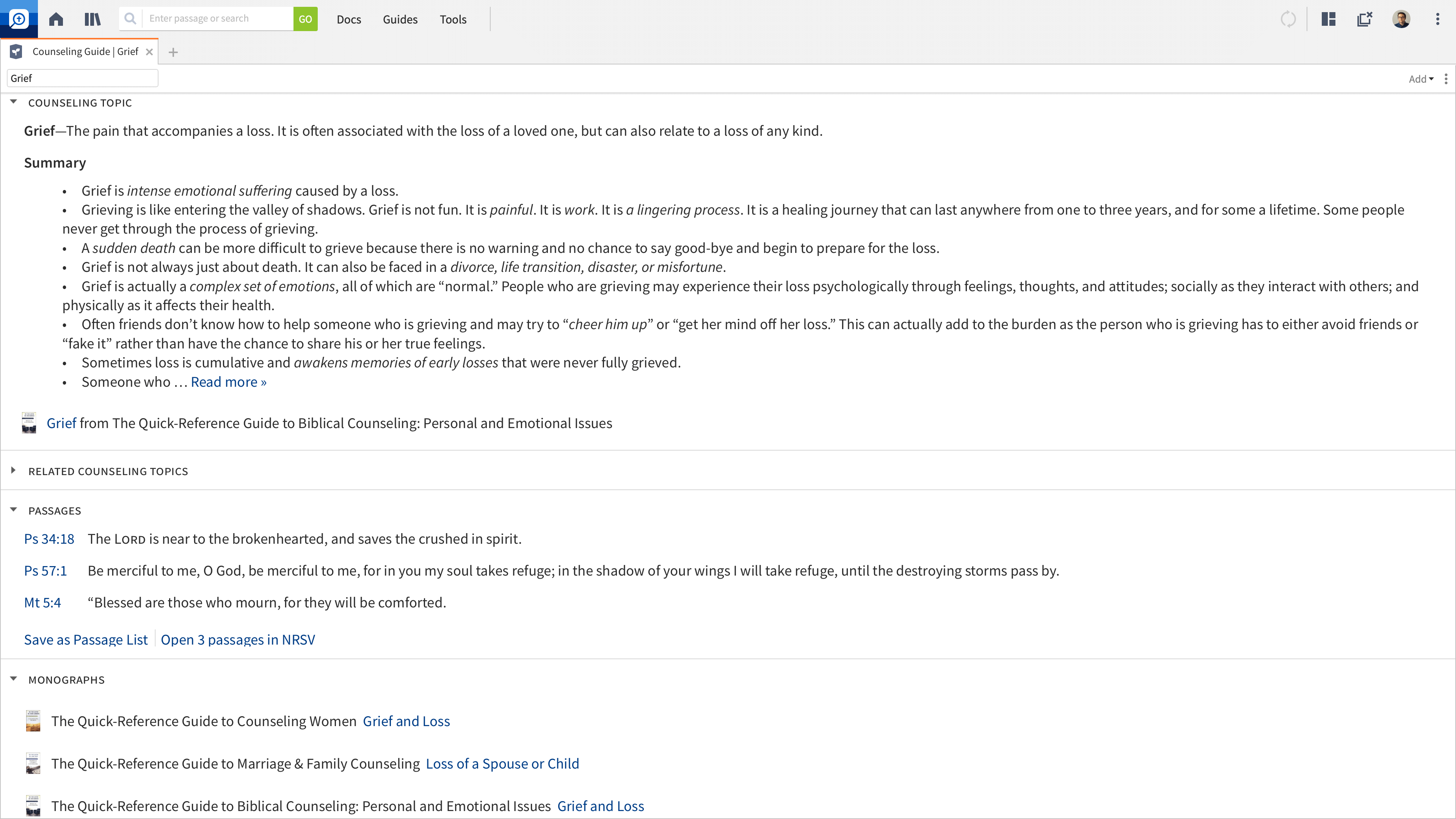Image resolution: width=1456 pixels, height=819 pixels.
Task: Click 'The Quick-Reference Guide to Counseling Women' title
Action: (x=204, y=721)
